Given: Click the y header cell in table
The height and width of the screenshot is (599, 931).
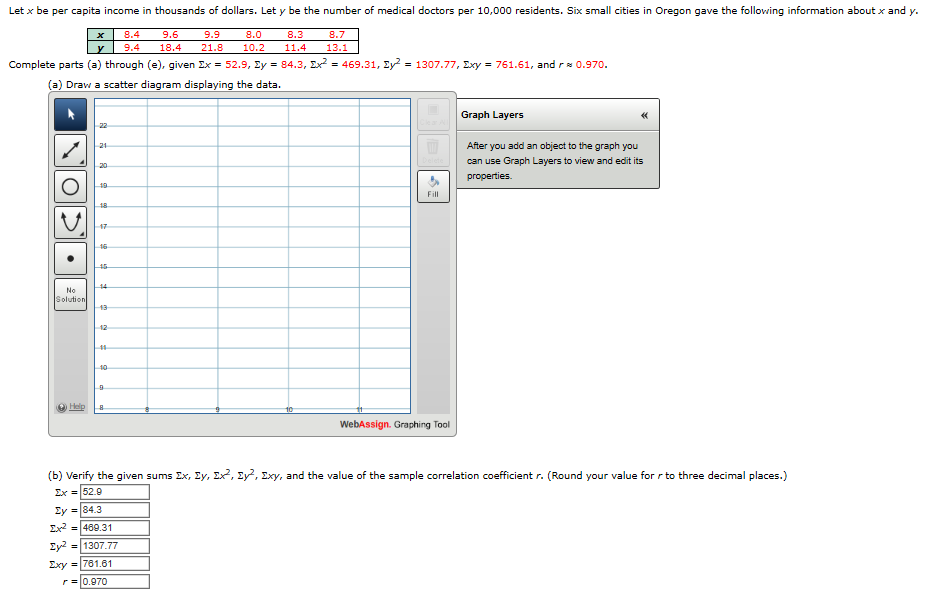Looking at the screenshot, I should tap(100, 47).
